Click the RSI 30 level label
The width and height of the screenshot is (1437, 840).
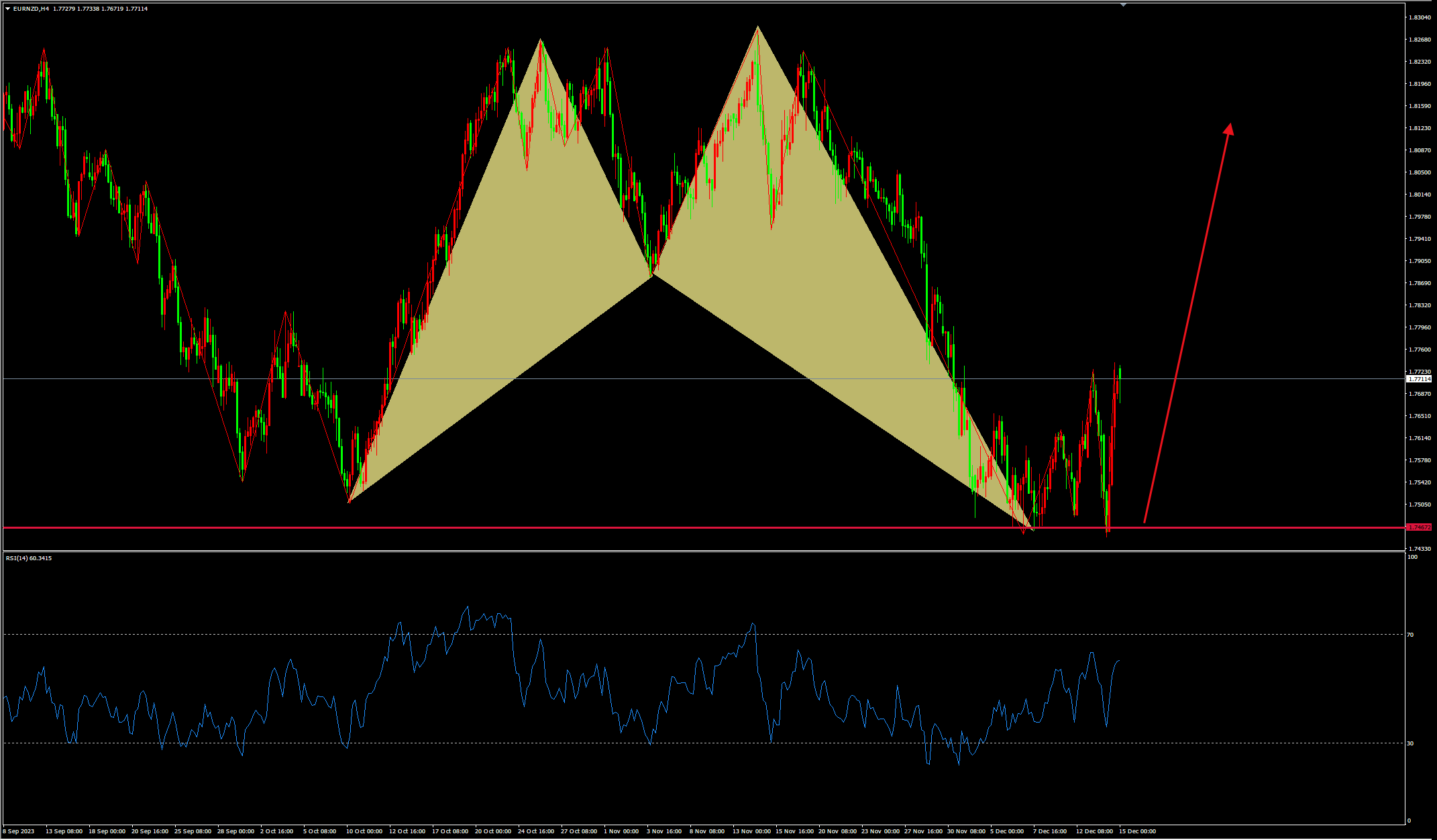pos(1410,743)
